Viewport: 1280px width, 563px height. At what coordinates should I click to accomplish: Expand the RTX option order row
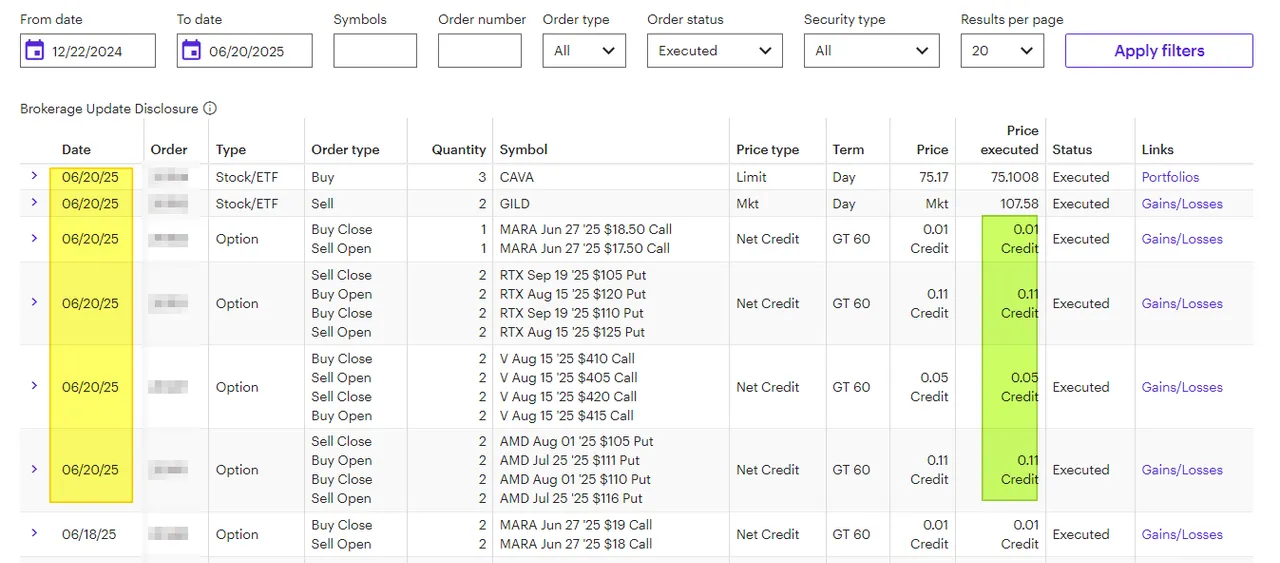34,302
